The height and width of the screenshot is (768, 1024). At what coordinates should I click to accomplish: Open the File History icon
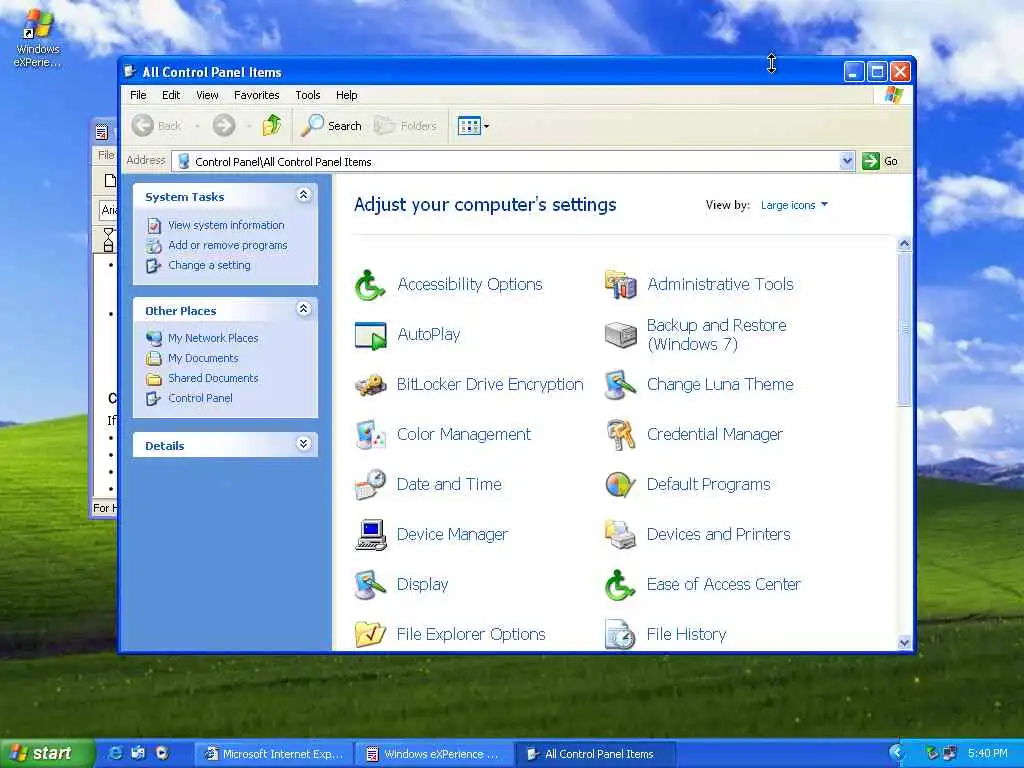click(x=620, y=633)
